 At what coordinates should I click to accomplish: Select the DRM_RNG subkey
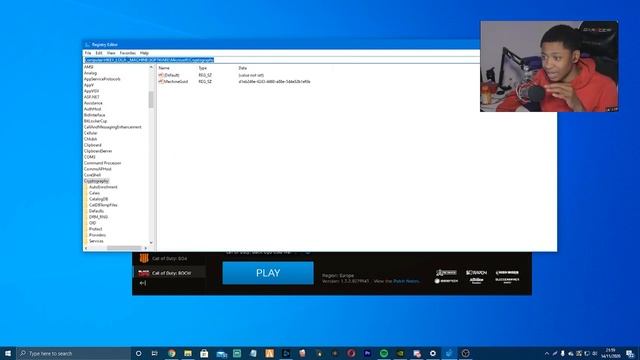98,217
